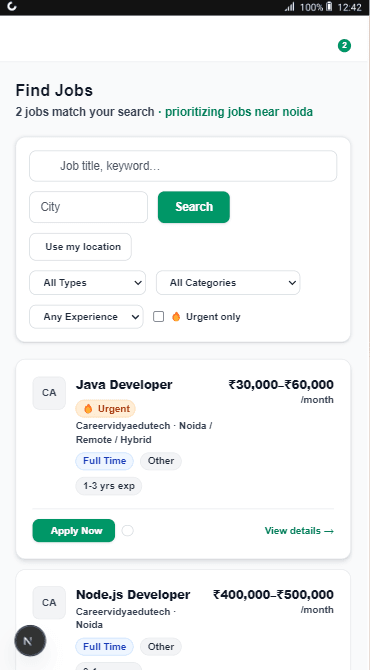Viewport: 370px width, 670px height.
Task: Tap the round N floating button
Action: pyautogui.click(x=30, y=641)
